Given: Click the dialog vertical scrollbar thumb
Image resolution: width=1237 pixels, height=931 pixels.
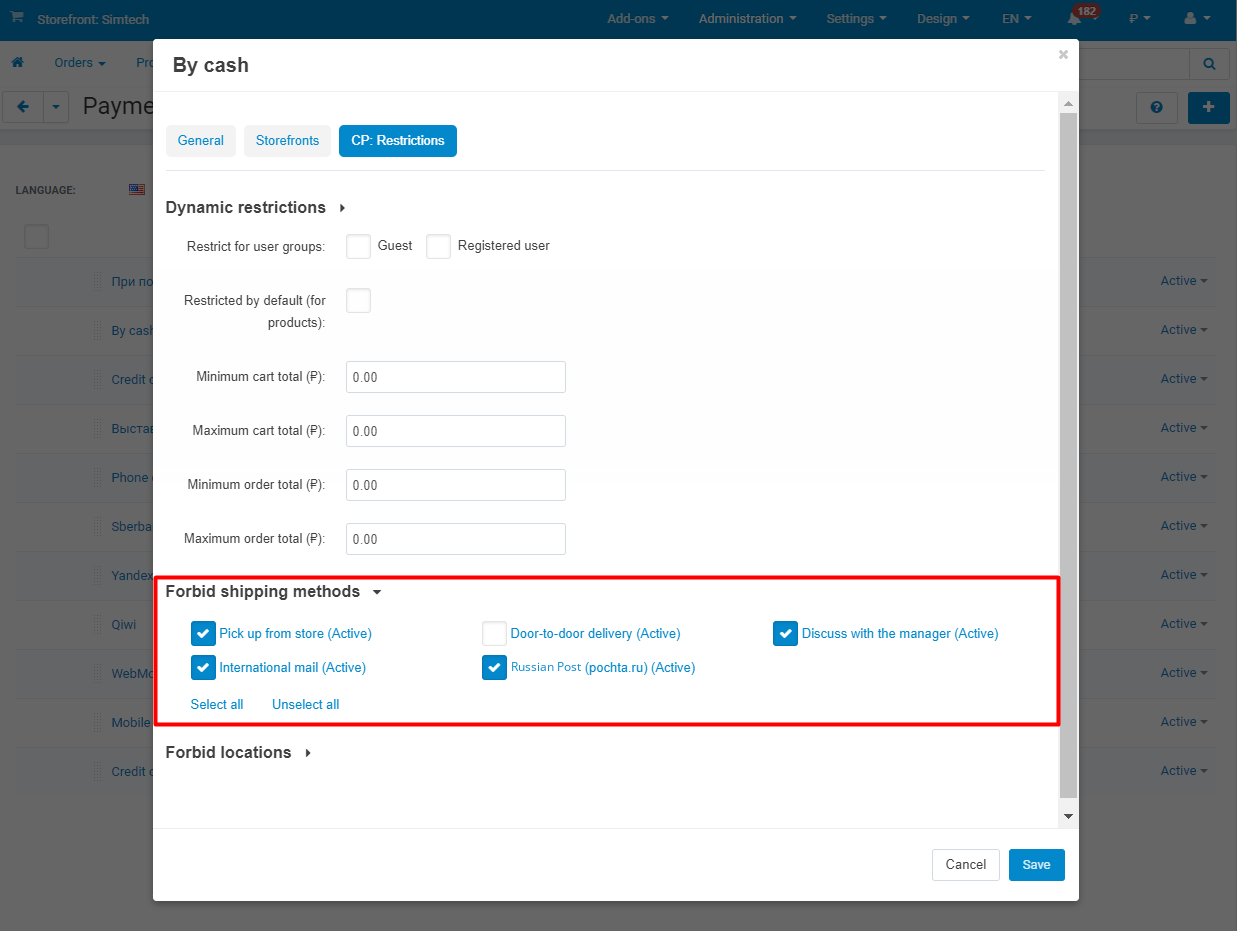Looking at the screenshot, I should (1068, 455).
